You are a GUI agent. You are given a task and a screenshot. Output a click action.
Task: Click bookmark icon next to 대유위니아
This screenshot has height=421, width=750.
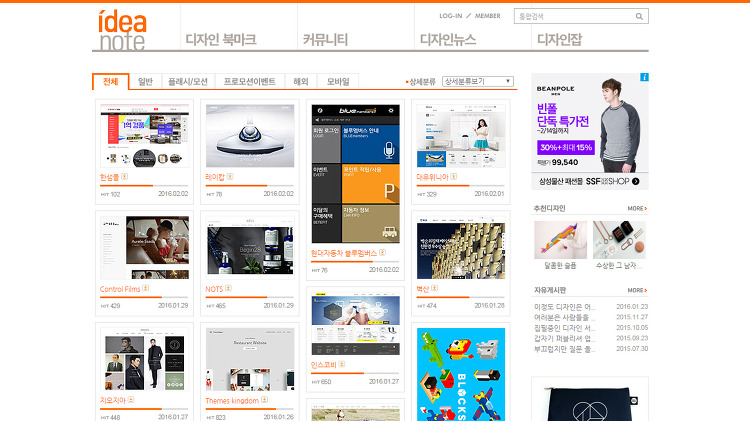(453, 177)
